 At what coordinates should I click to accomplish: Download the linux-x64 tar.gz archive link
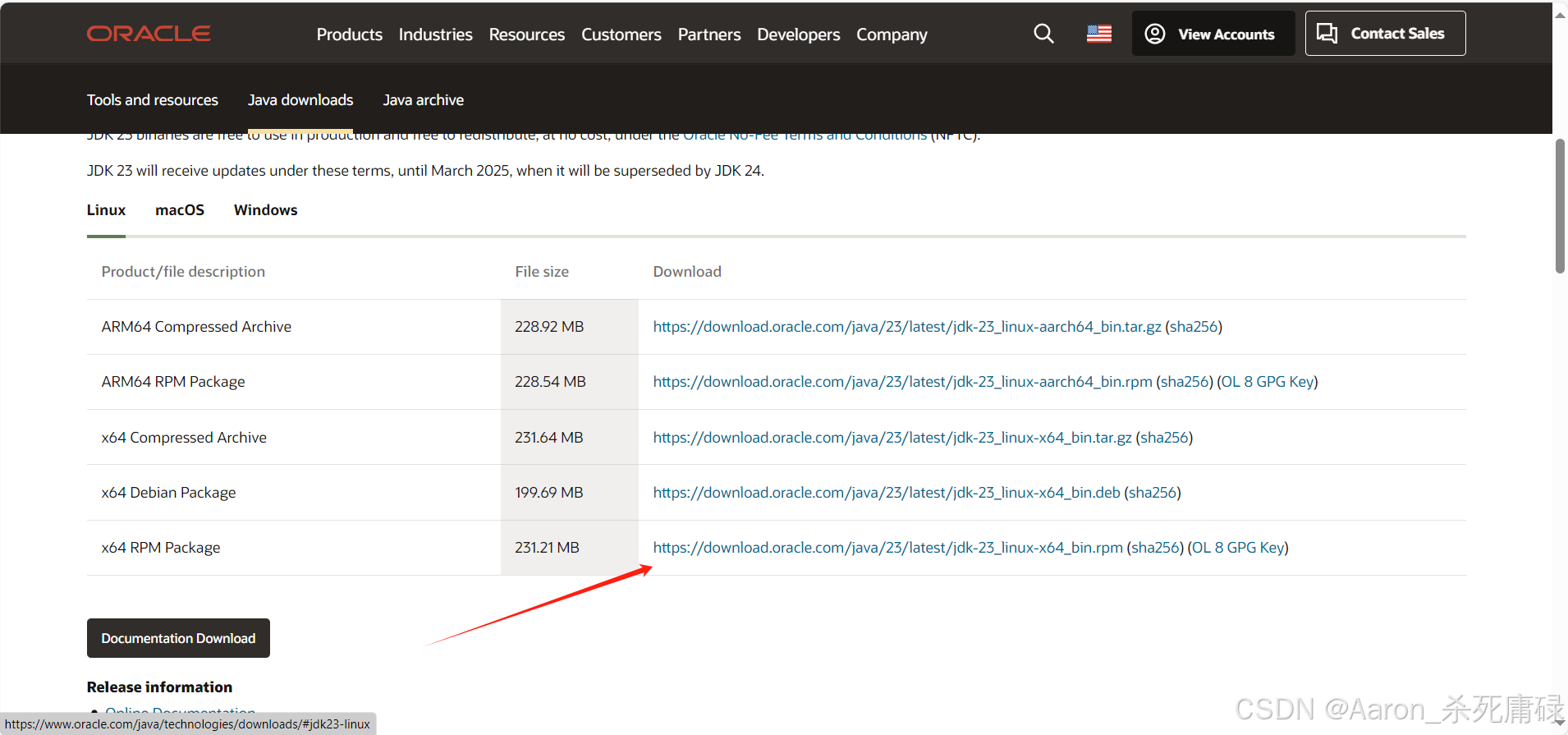[892, 438]
